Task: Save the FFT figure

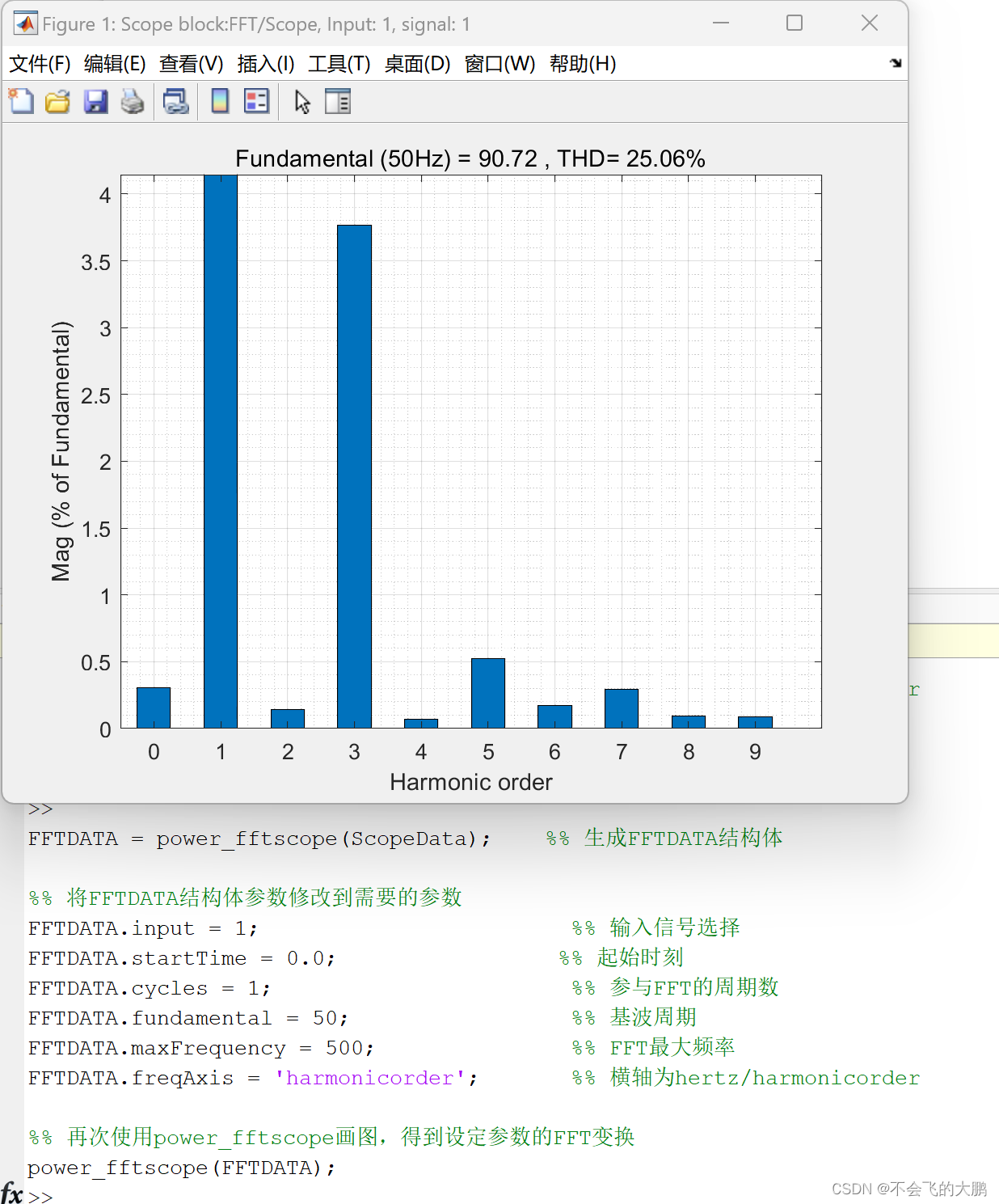Action: pyautogui.click(x=95, y=101)
